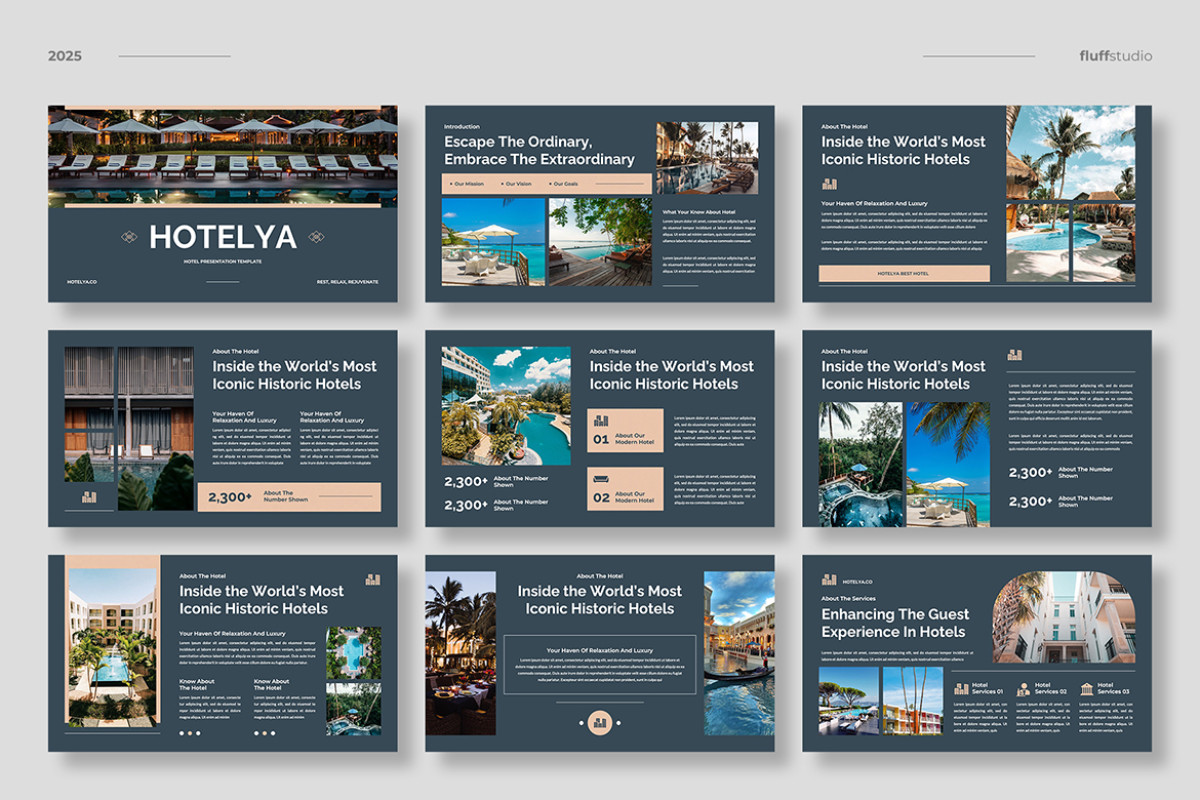Select the receptionist icon for Hotel Services 02
1200x800 pixels.
(1023, 688)
